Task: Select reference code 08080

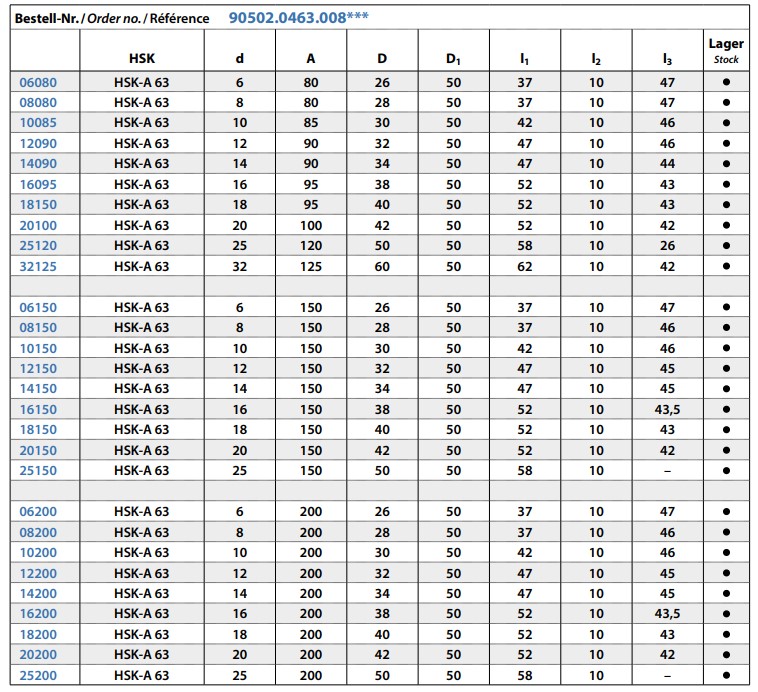Action: [x=38, y=103]
